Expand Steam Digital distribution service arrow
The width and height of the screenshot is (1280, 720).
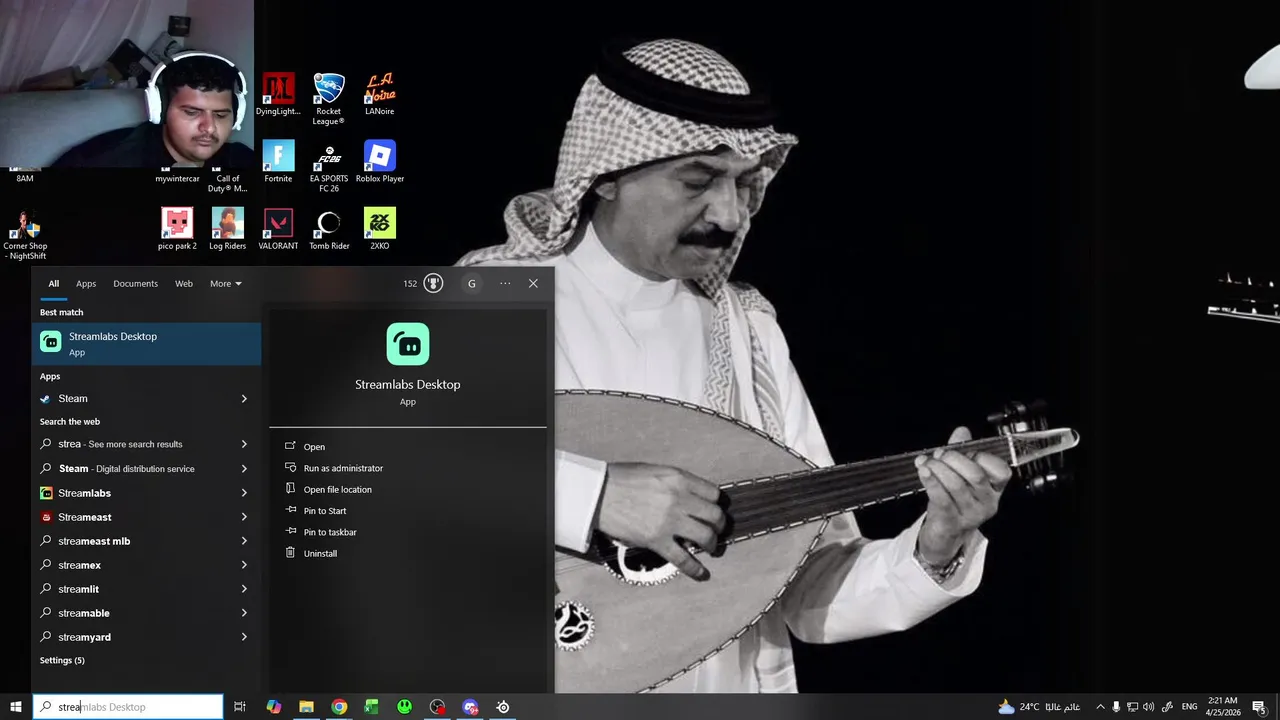pos(244,469)
